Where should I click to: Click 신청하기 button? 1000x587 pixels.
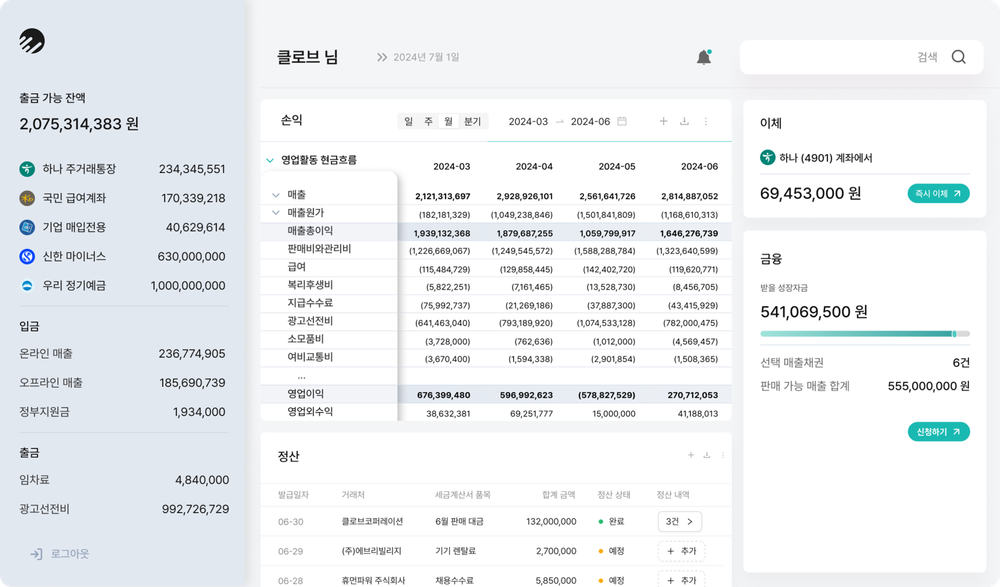(938, 432)
